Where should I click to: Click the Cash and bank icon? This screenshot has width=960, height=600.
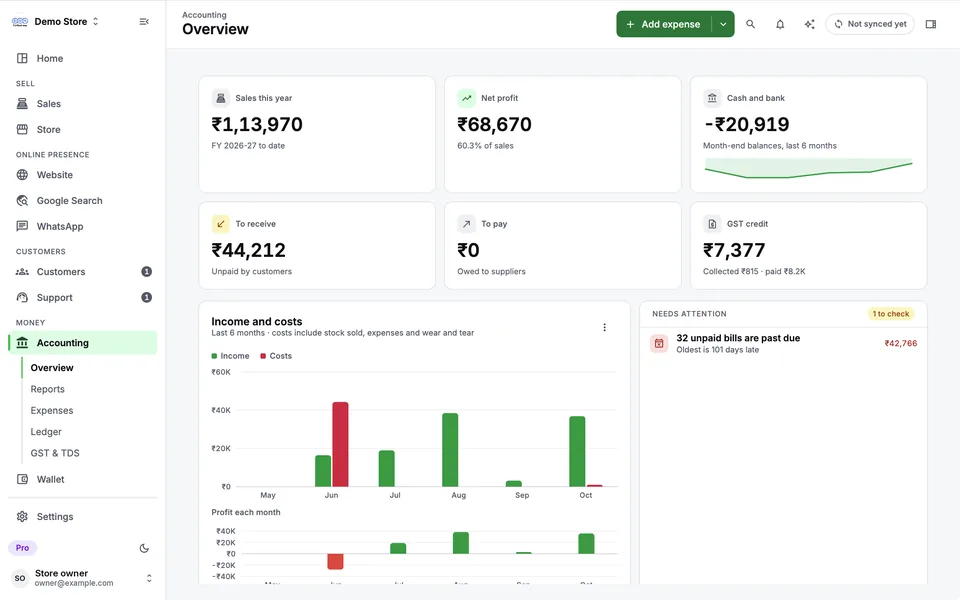[x=712, y=98]
